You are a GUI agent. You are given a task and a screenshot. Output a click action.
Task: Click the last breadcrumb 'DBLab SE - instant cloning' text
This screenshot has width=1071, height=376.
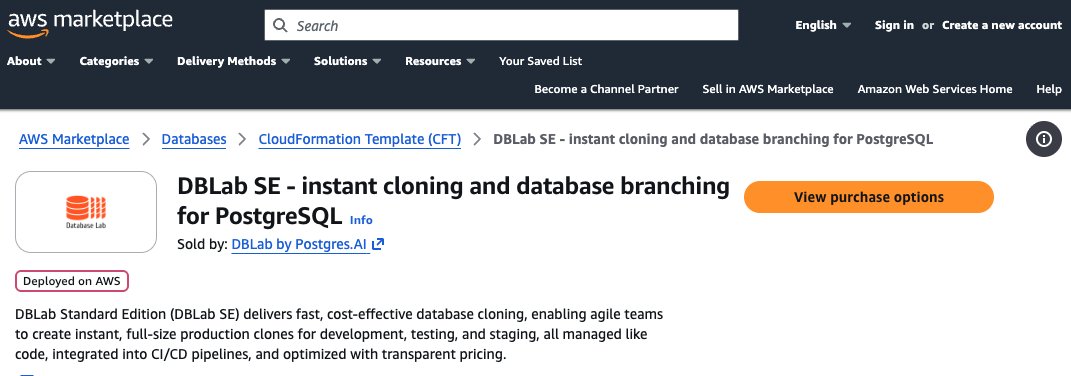713,139
